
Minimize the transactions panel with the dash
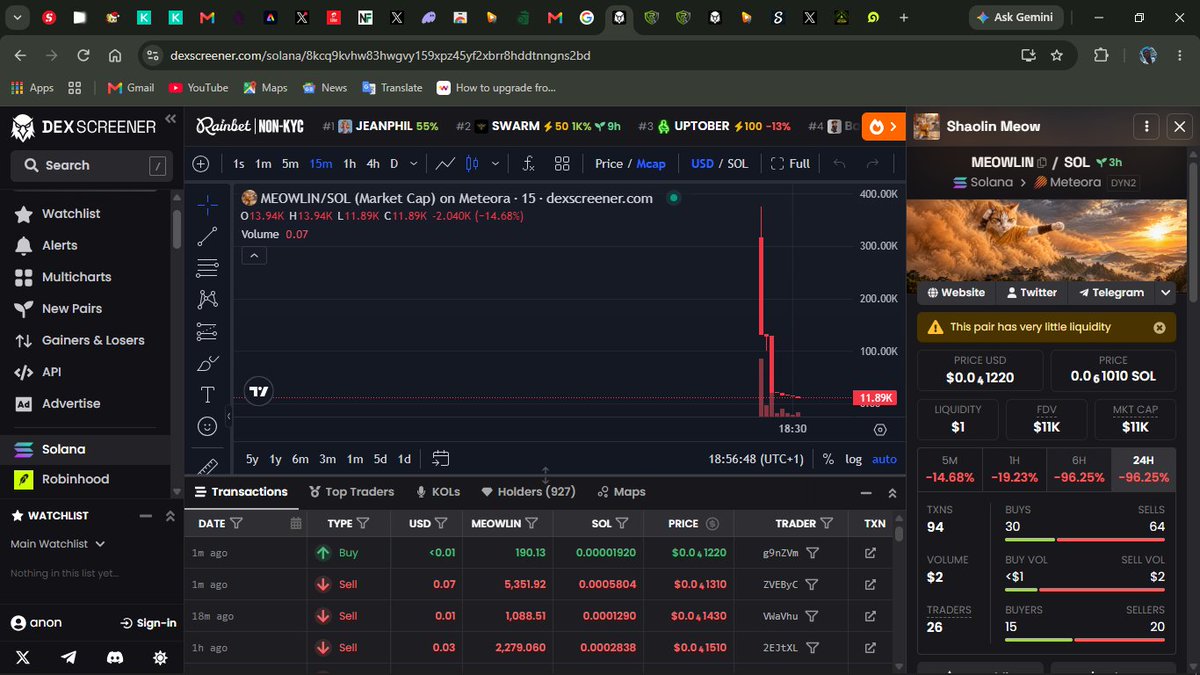(866, 492)
